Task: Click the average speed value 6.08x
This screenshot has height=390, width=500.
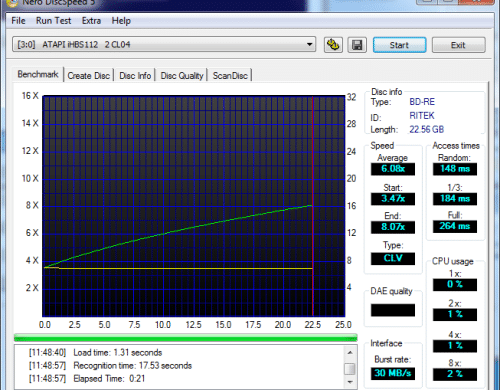Action: pyautogui.click(x=393, y=169)
